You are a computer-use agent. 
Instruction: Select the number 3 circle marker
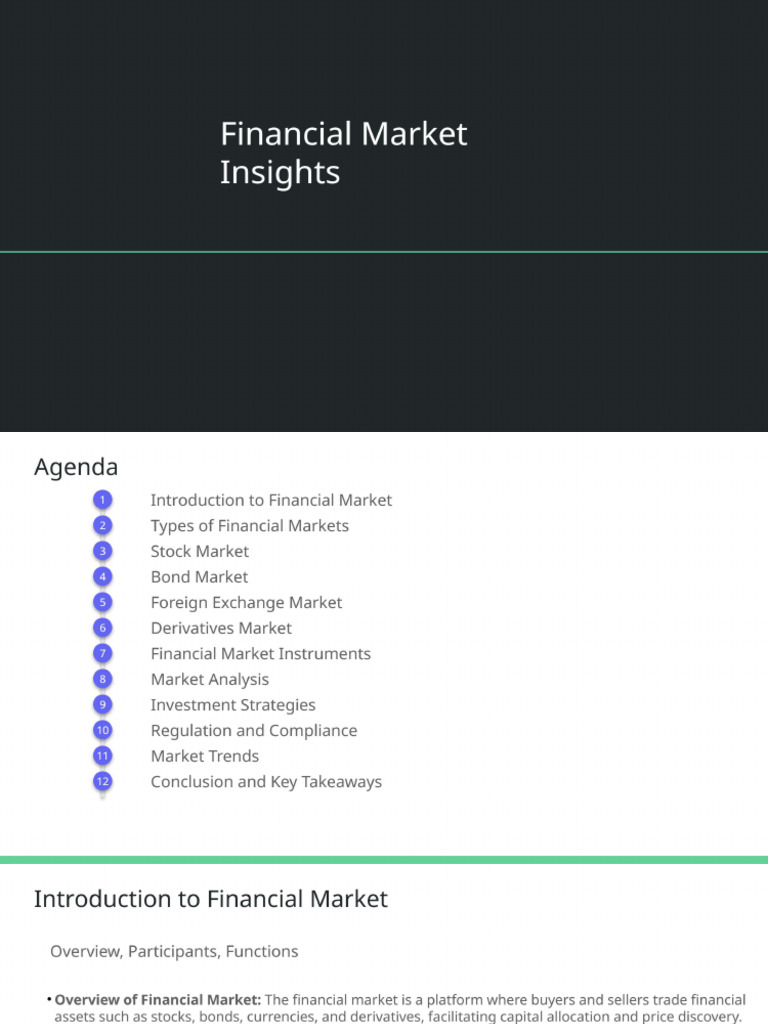click(102, 551)
